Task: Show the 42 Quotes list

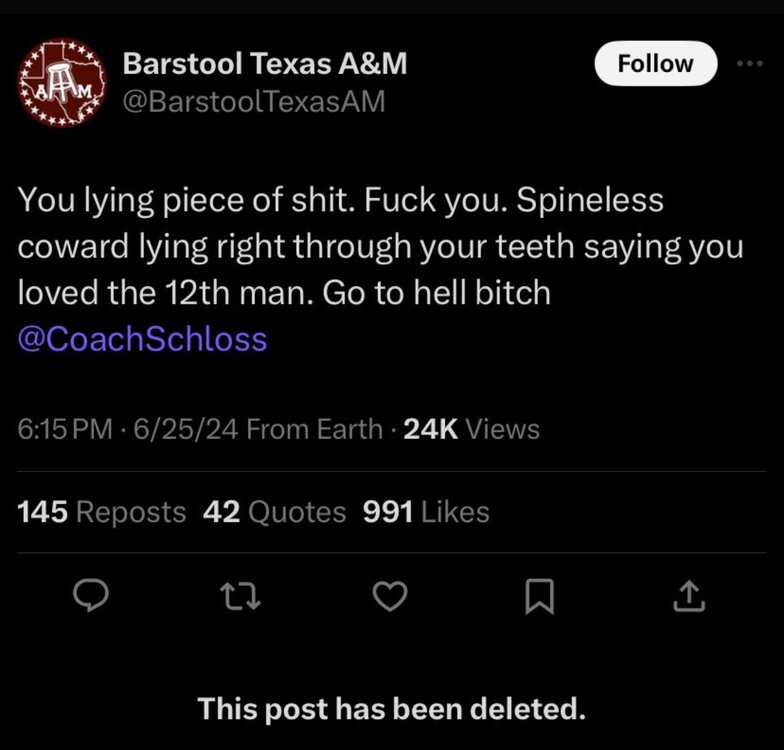Action: click(274, 512)
